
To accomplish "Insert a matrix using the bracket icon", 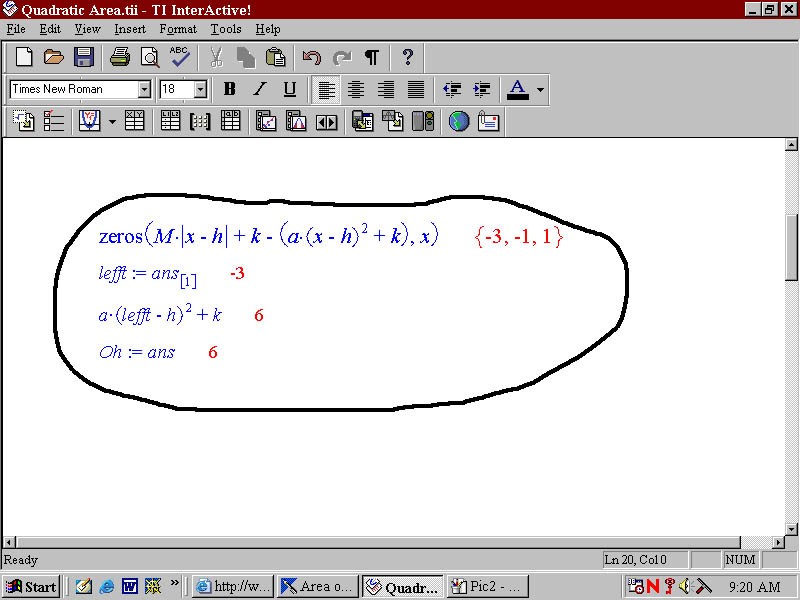I will [200, 122].
